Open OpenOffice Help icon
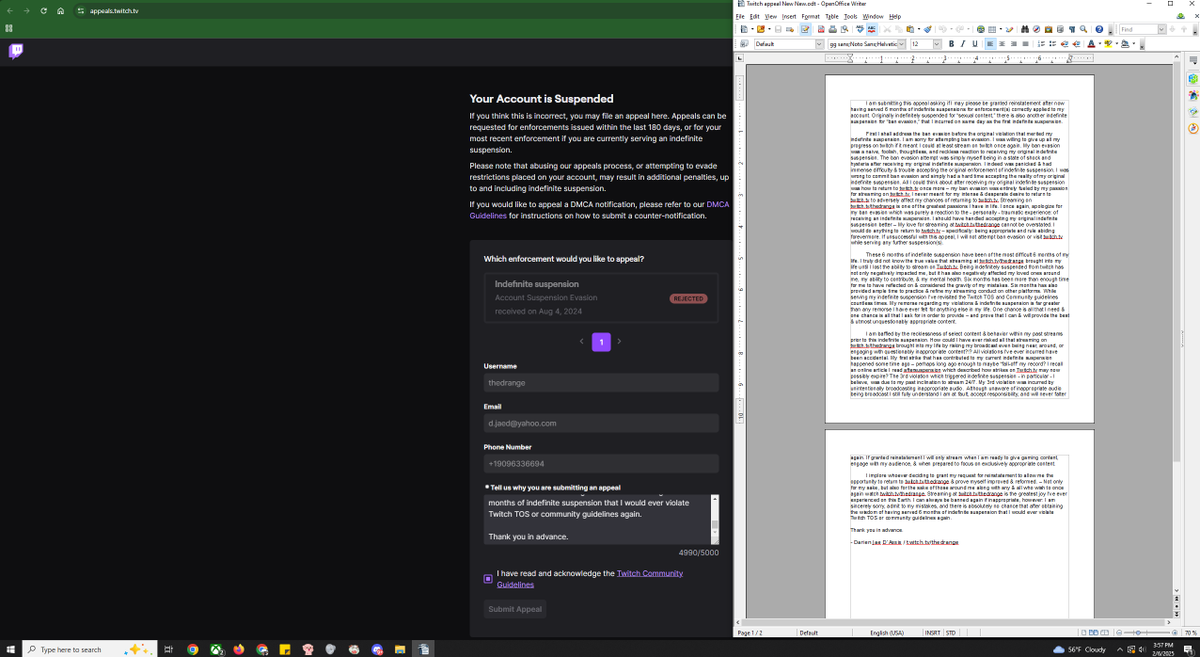1200x657 pixels. pos(1098,29)
